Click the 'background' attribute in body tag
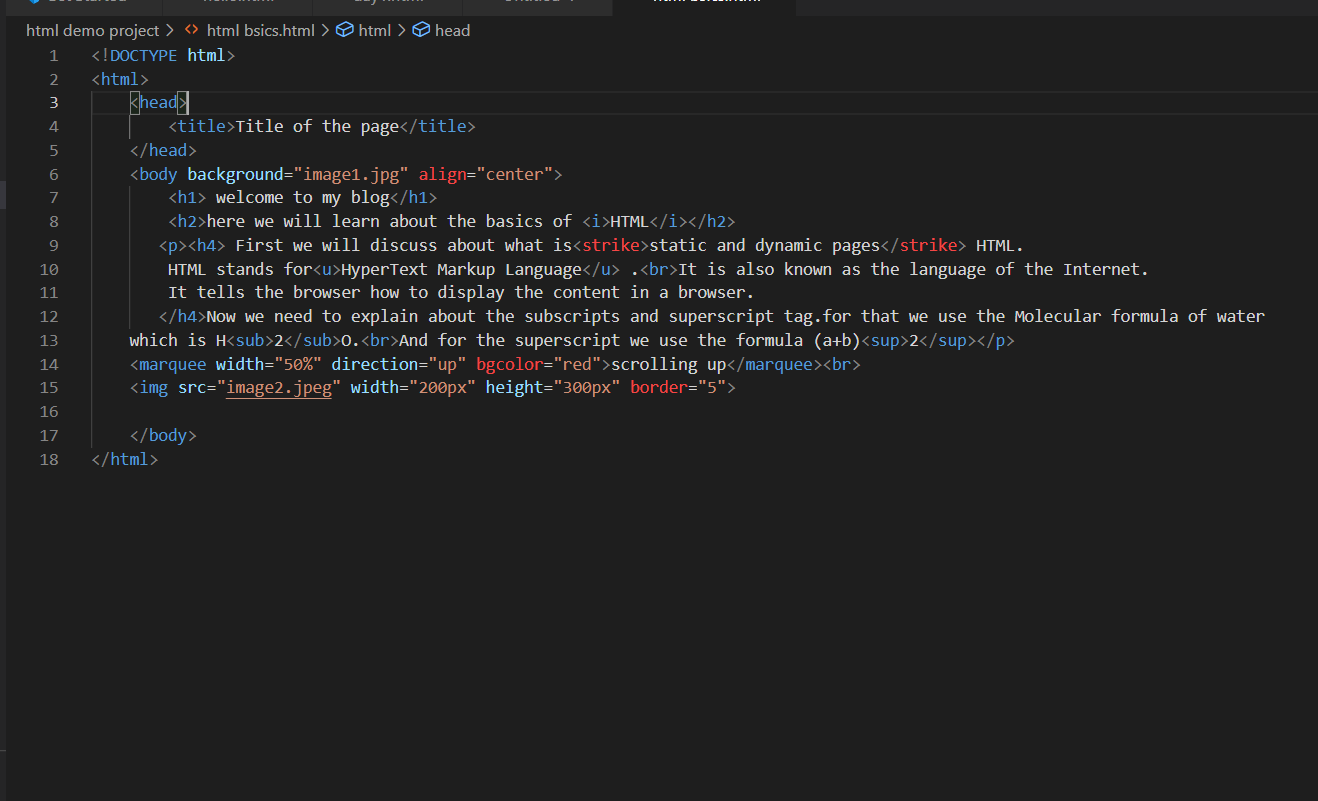1318x801 pixels. [x=236, y=174]
